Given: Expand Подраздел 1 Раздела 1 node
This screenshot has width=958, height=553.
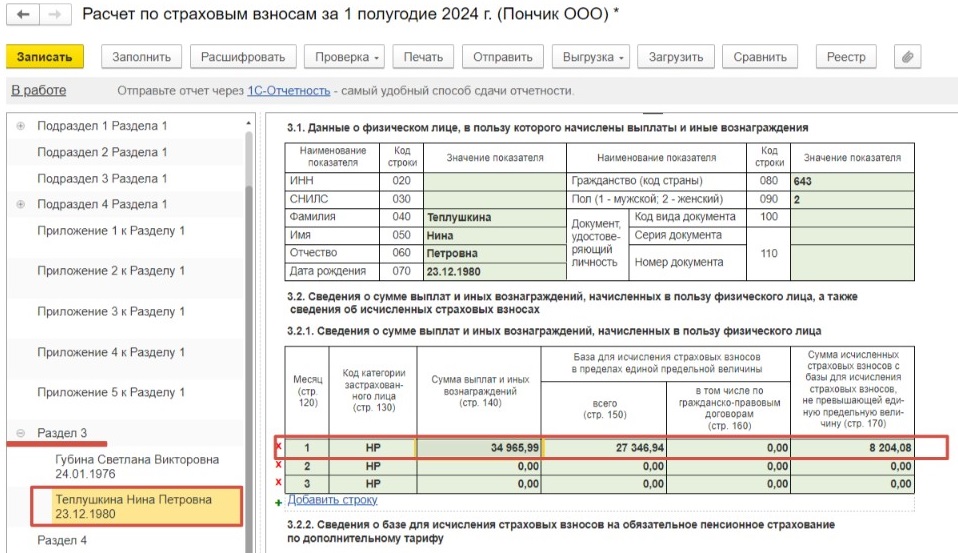Looking at the screenshot, I should click(21, 127).
